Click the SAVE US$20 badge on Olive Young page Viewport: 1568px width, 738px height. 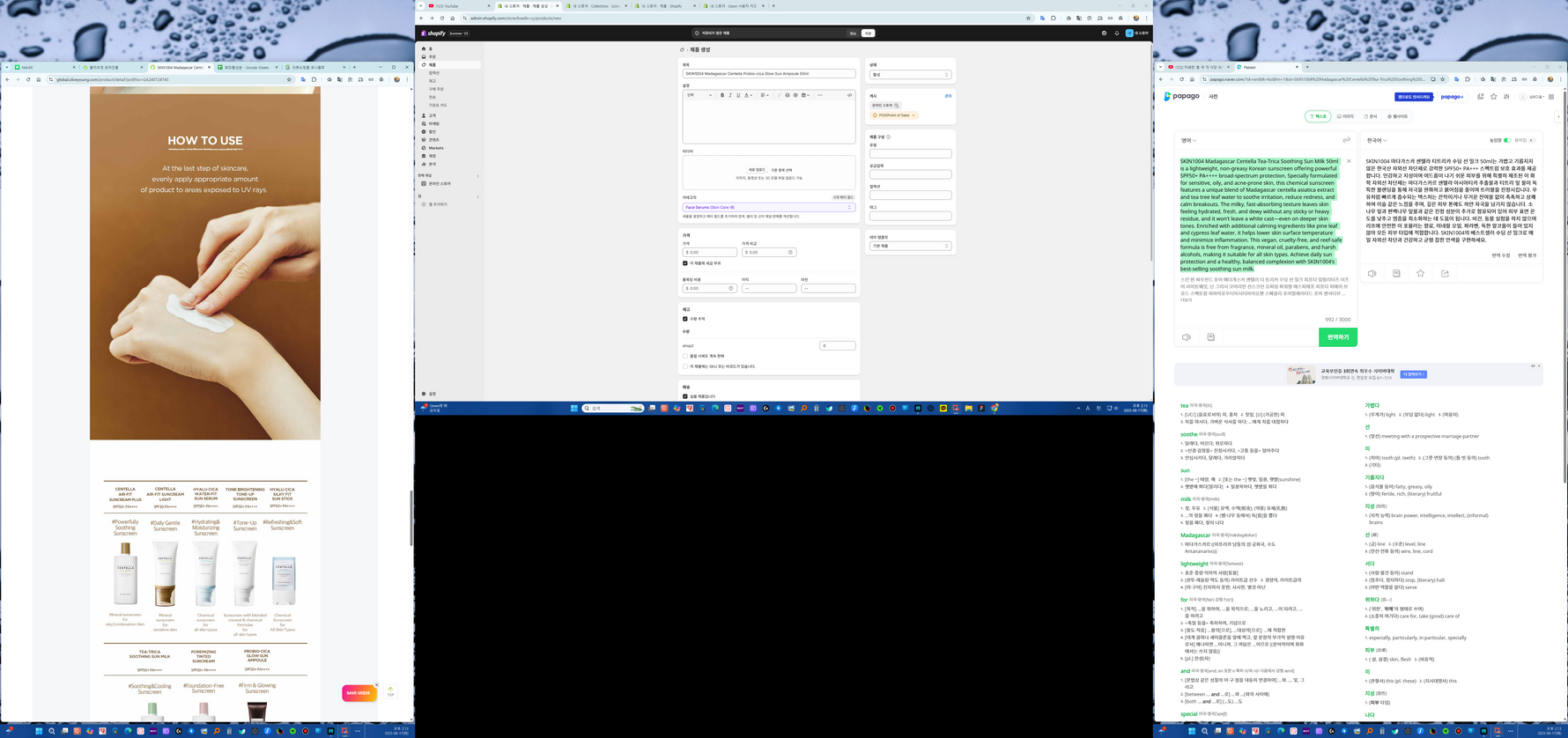tap(359, 693)
